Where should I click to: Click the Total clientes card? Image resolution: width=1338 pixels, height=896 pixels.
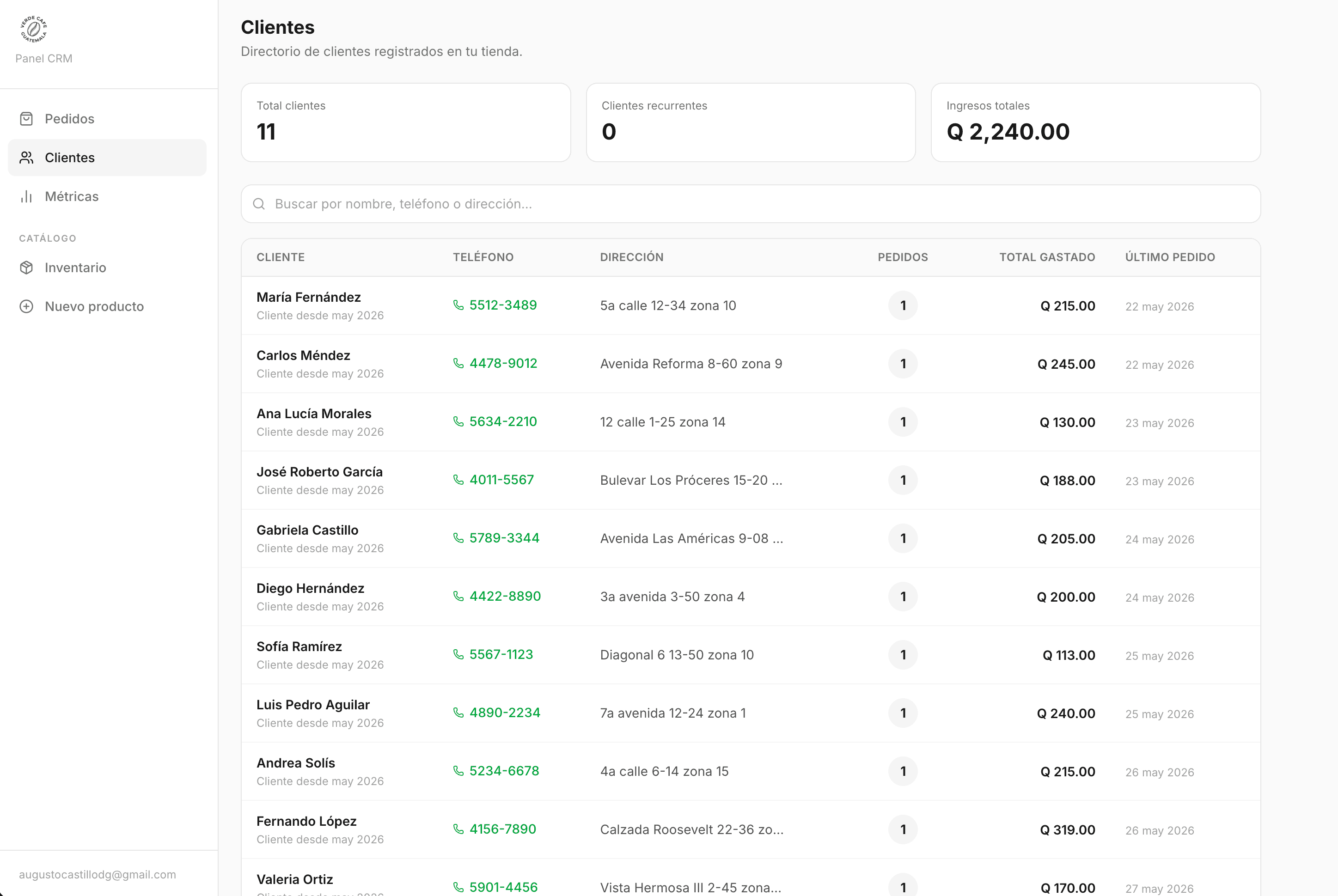(406, 122)
